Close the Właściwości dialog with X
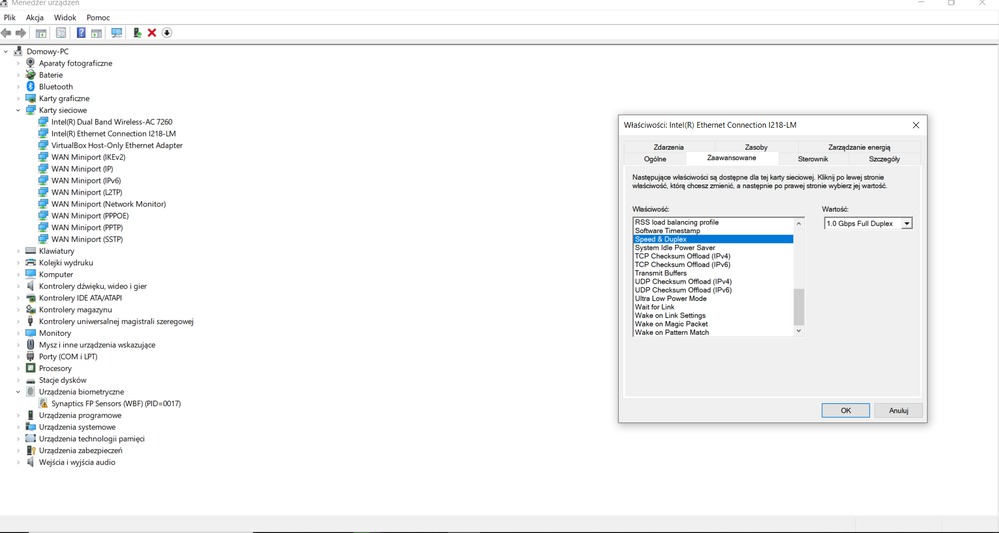The image size is (999, 533). [x=916, y=125]
